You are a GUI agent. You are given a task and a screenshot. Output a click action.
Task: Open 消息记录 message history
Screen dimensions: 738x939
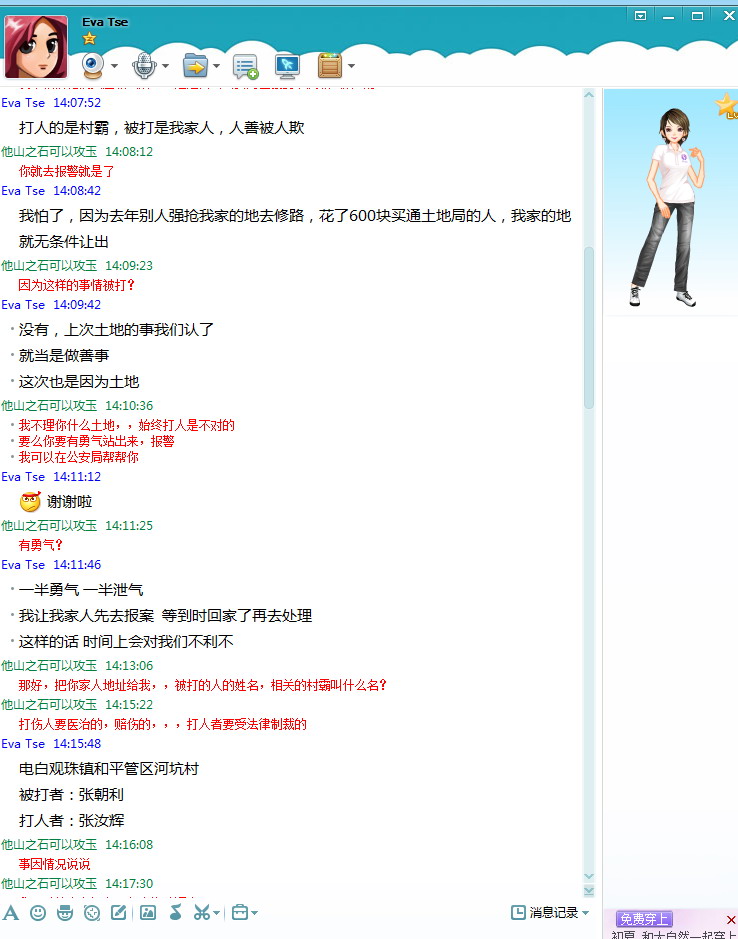[551, 912]
